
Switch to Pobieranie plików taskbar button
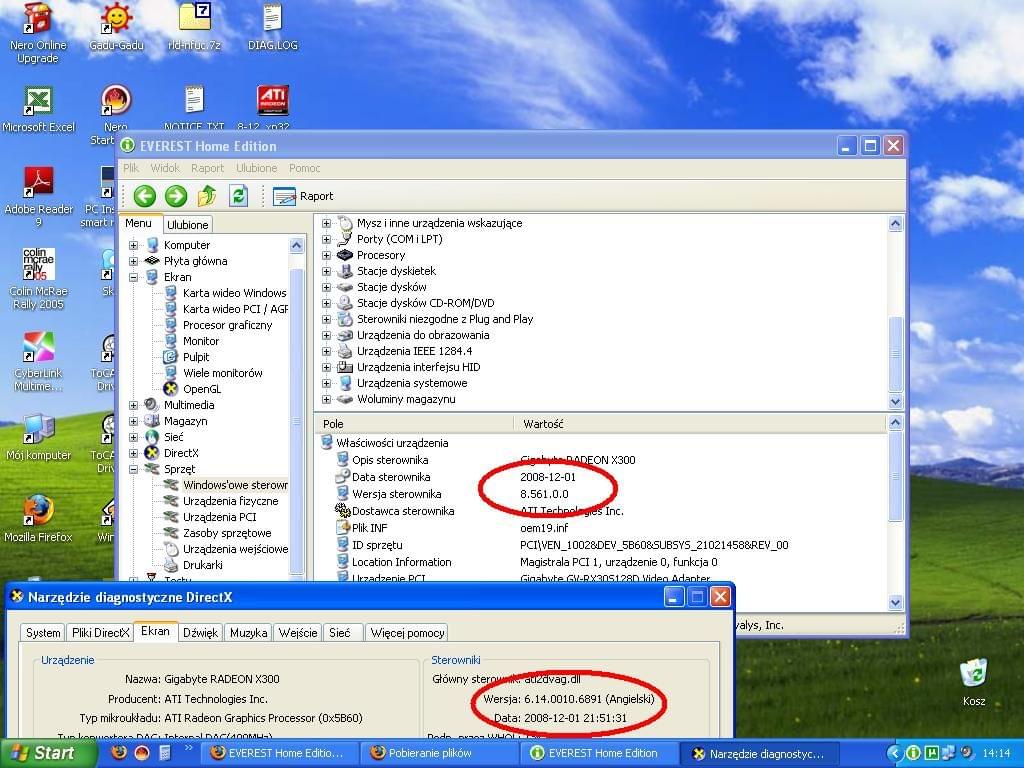441,753
